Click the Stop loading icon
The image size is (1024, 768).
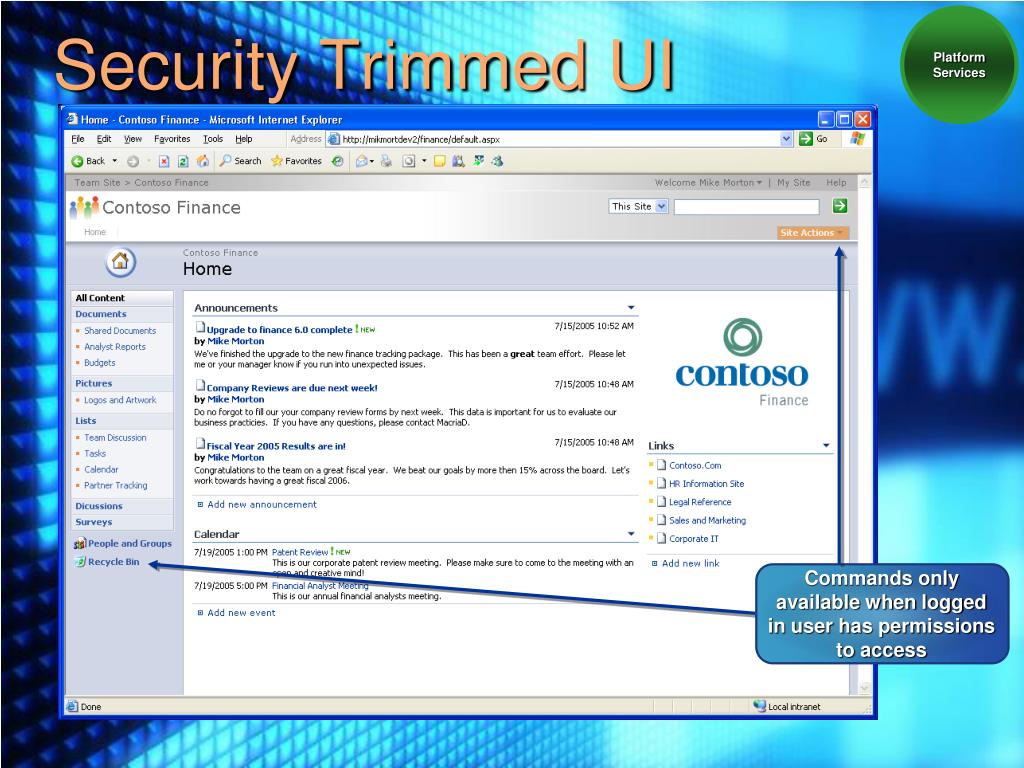tap(164, 161)
